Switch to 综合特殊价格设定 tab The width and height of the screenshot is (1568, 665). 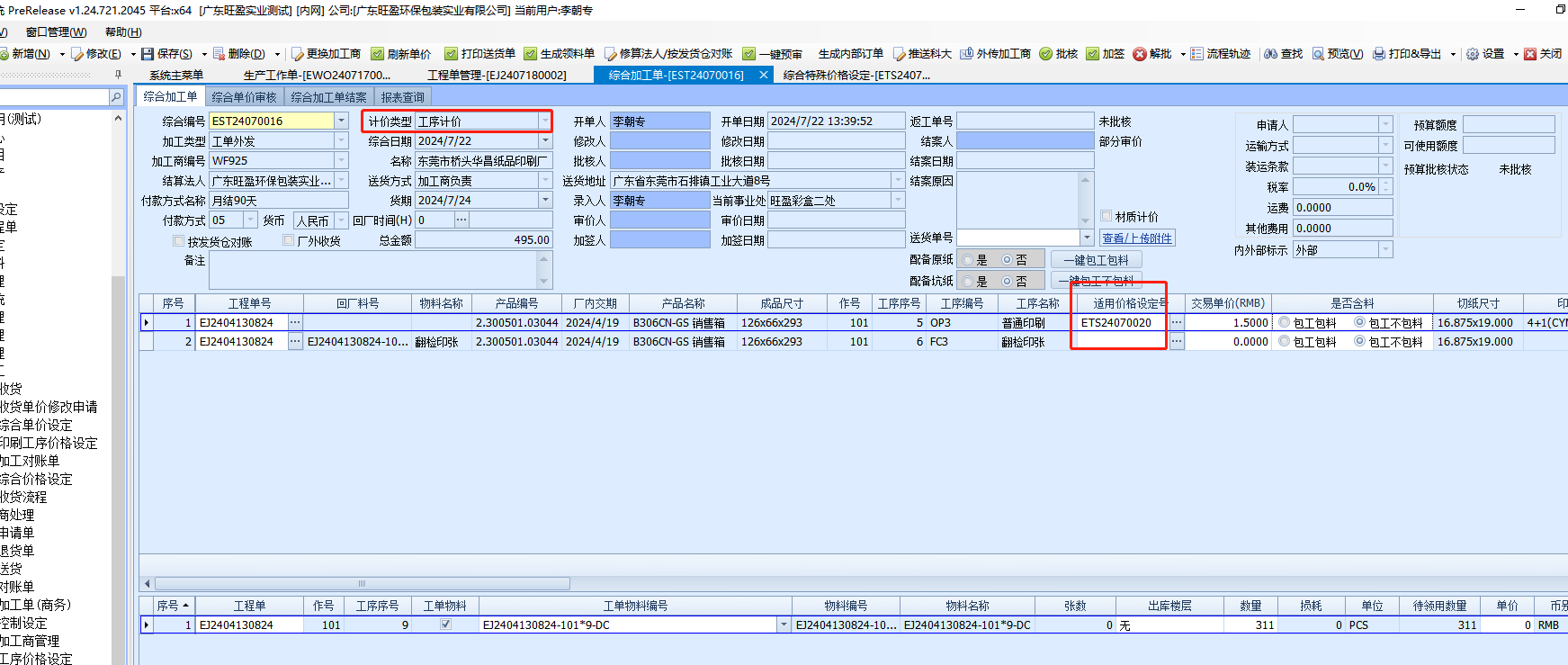[856, 76]
